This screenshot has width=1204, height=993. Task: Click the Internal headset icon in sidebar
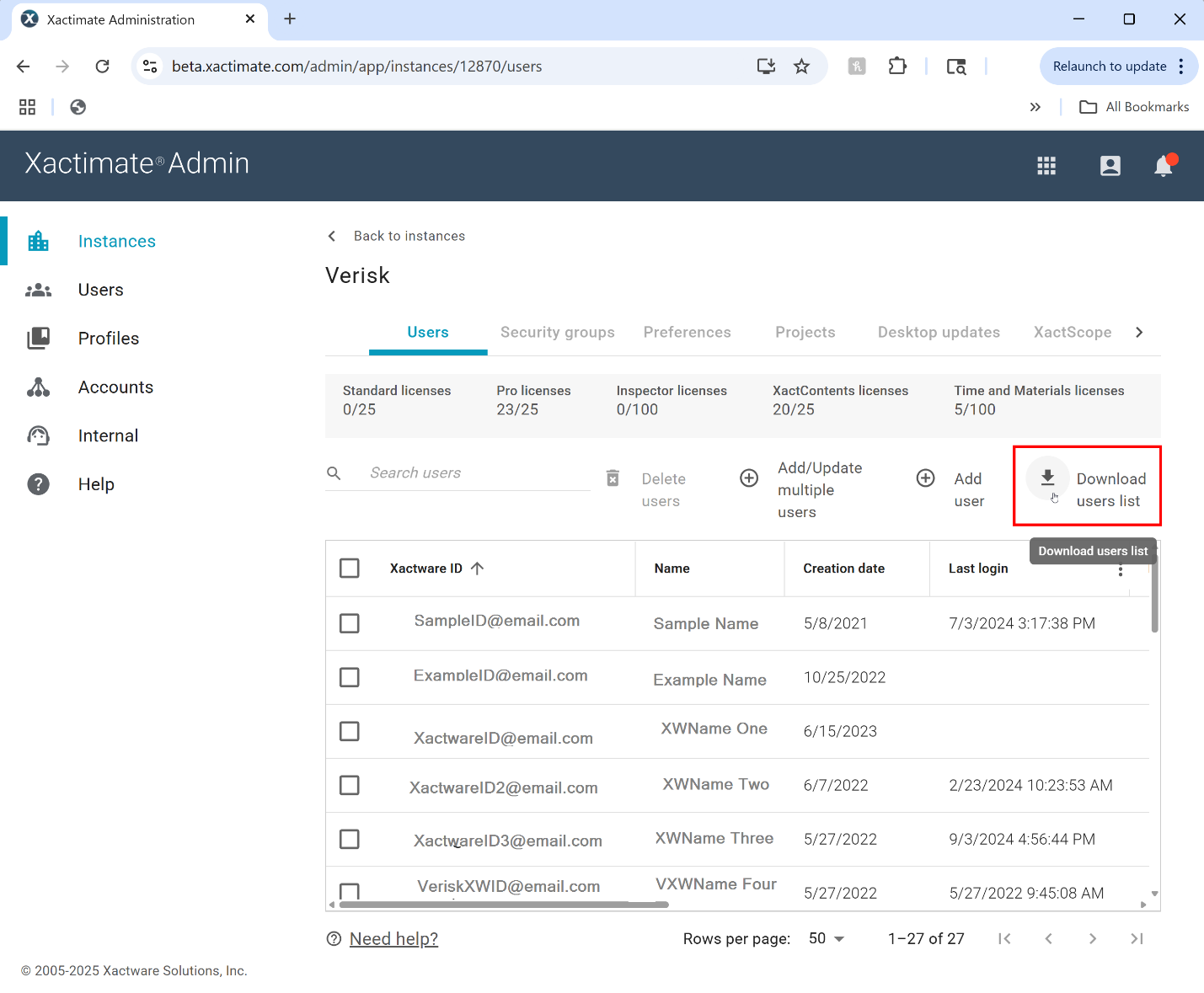[39, 435]
